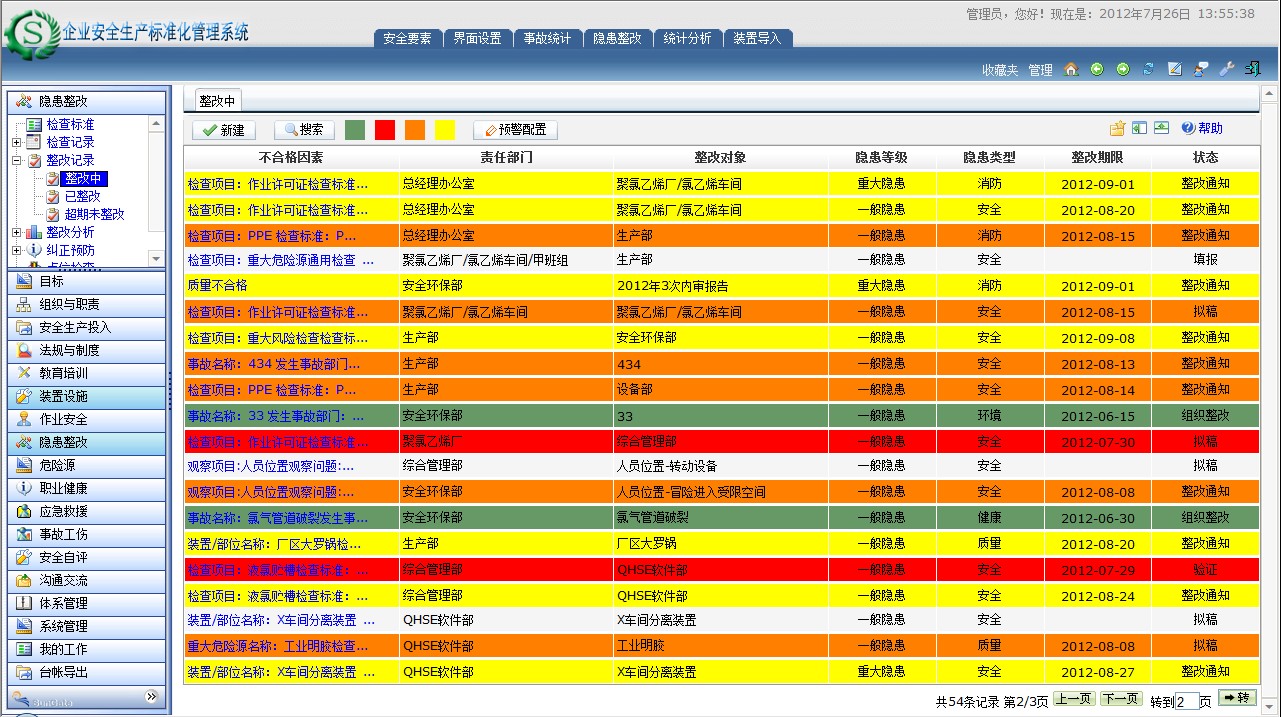Click the green back arrow icon
The height and width of the screenshot is (717, 1281).
coord(1097,69)
